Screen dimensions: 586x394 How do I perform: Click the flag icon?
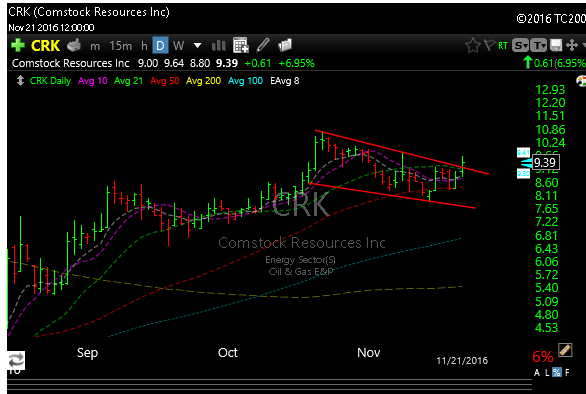pyautogui.click(x=490, y=45)
